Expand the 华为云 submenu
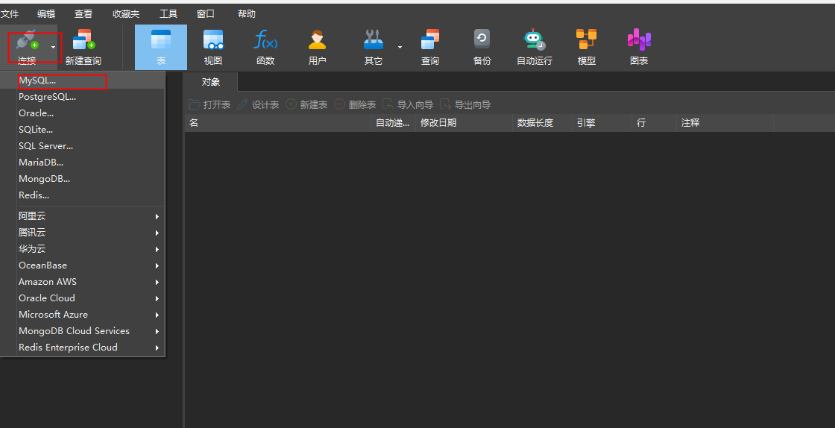The image size is (835, 428). [83, 249]
